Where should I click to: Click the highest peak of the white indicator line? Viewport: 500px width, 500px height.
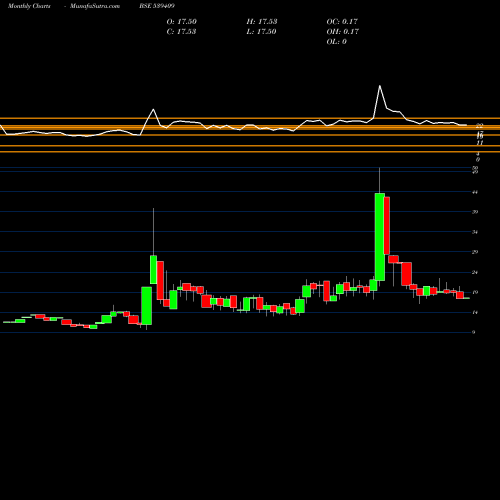(x=380, y=86)
